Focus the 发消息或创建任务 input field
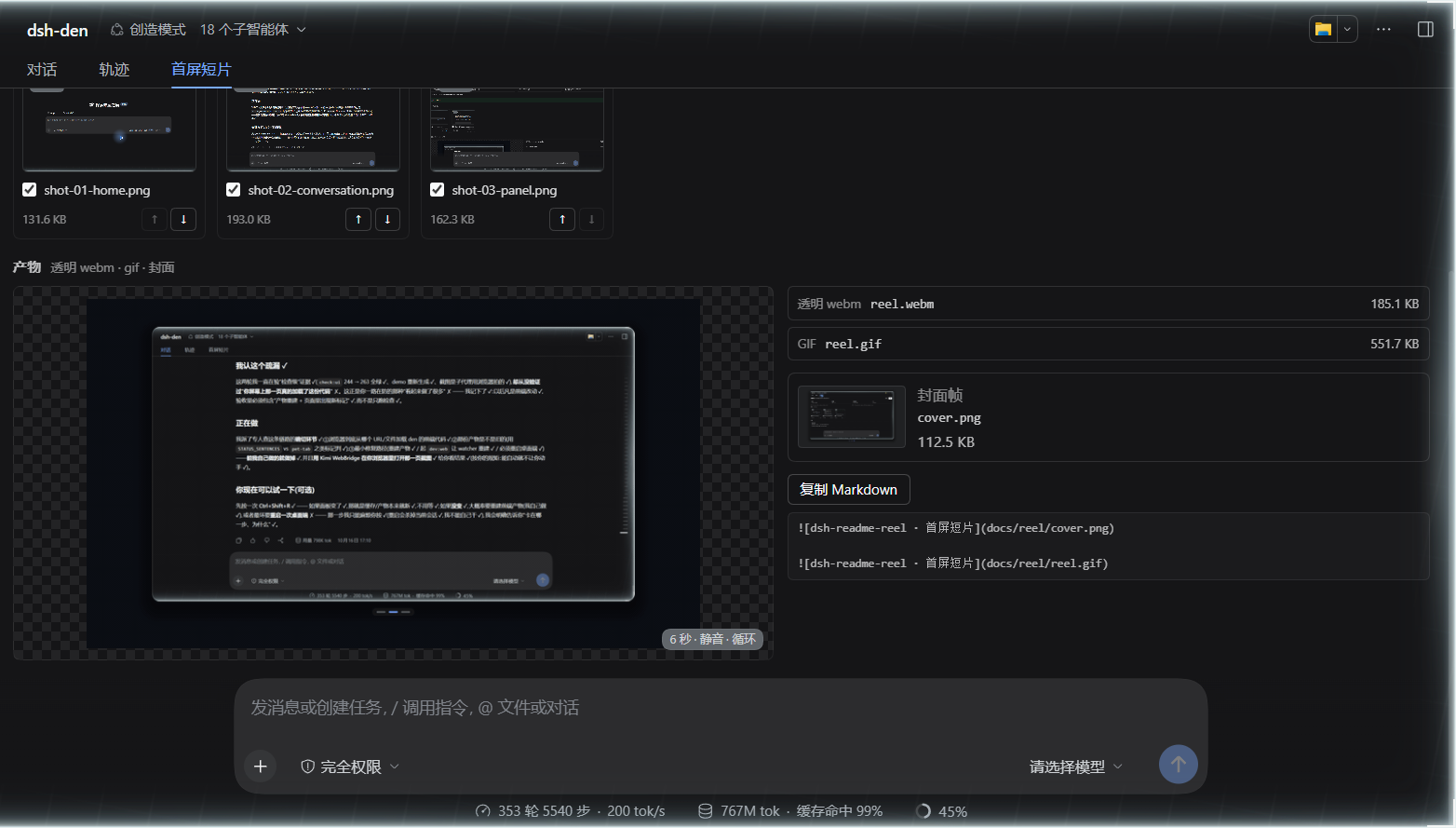This screenshot has height=828, width=1456. tap(721, 708)
